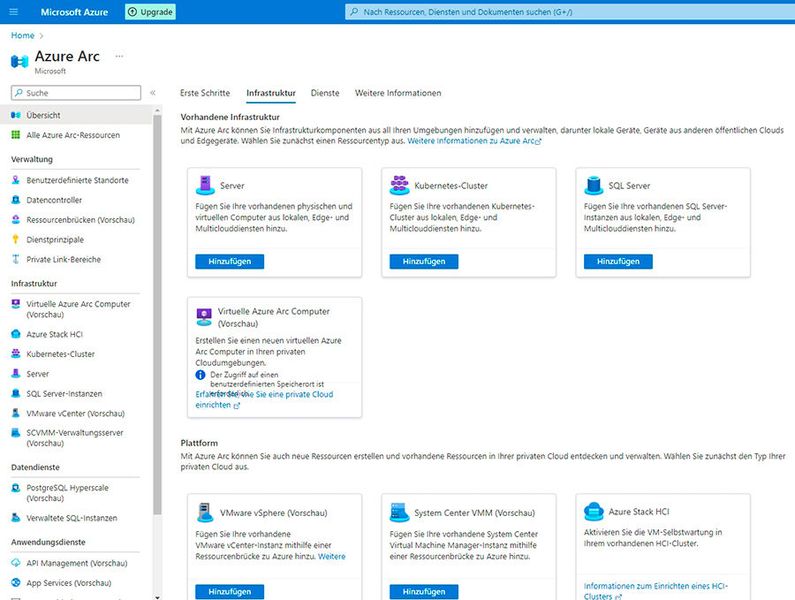Click the Microsoft Azure logo text
The height and width of the screenshot is (600, 795).
click(75, 12)
